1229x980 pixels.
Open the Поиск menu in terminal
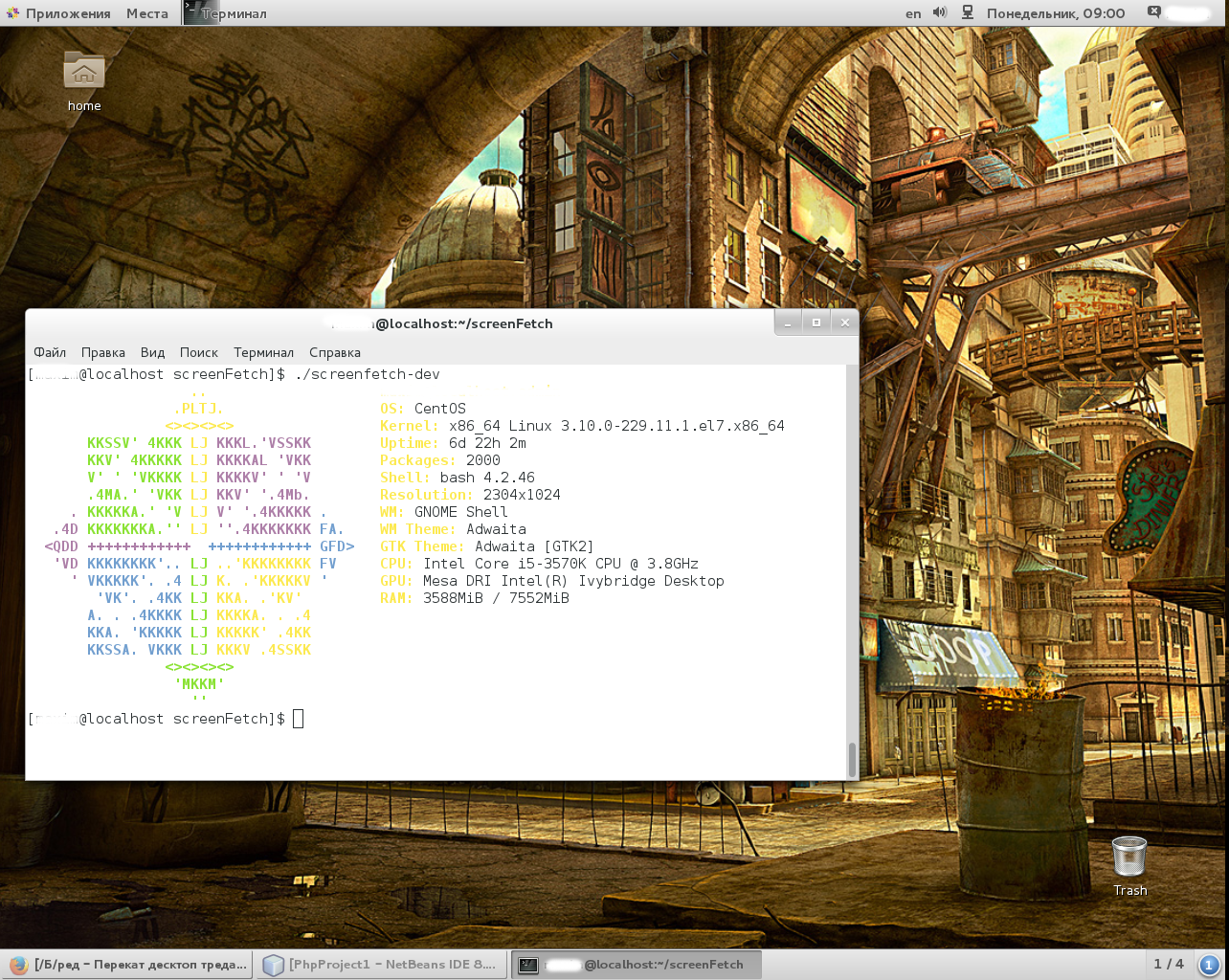click(198, 352)
